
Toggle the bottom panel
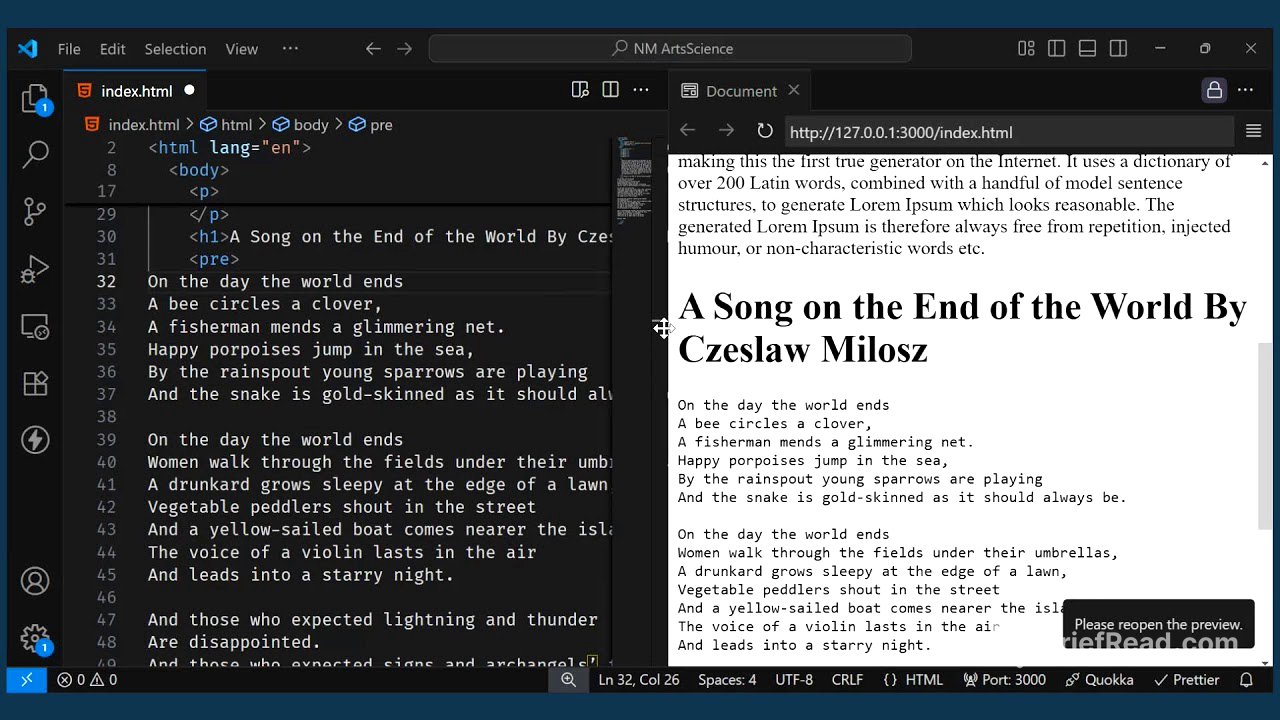(x=1088, y=48)
